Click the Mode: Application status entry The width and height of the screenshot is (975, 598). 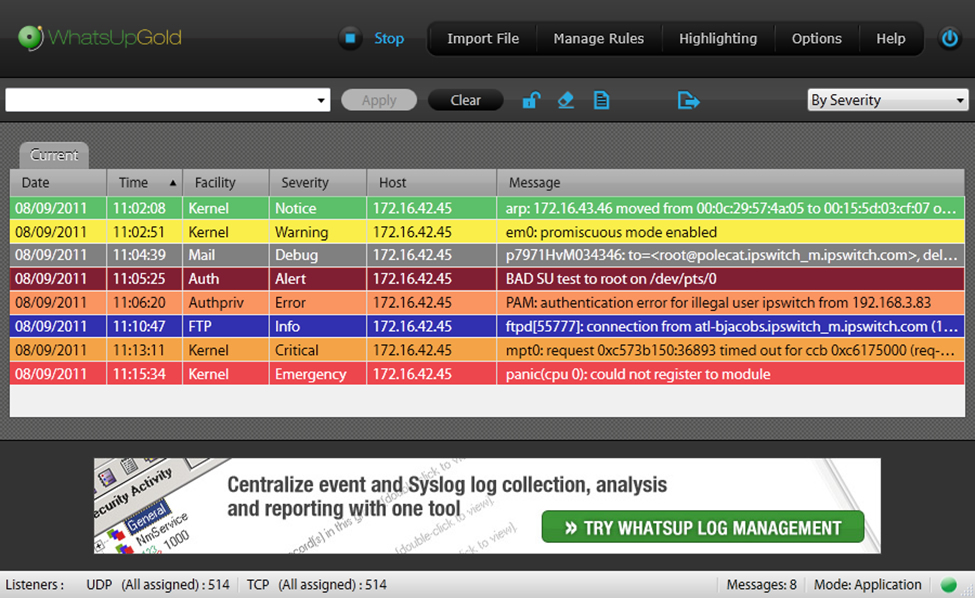click(x=867, y=584)
